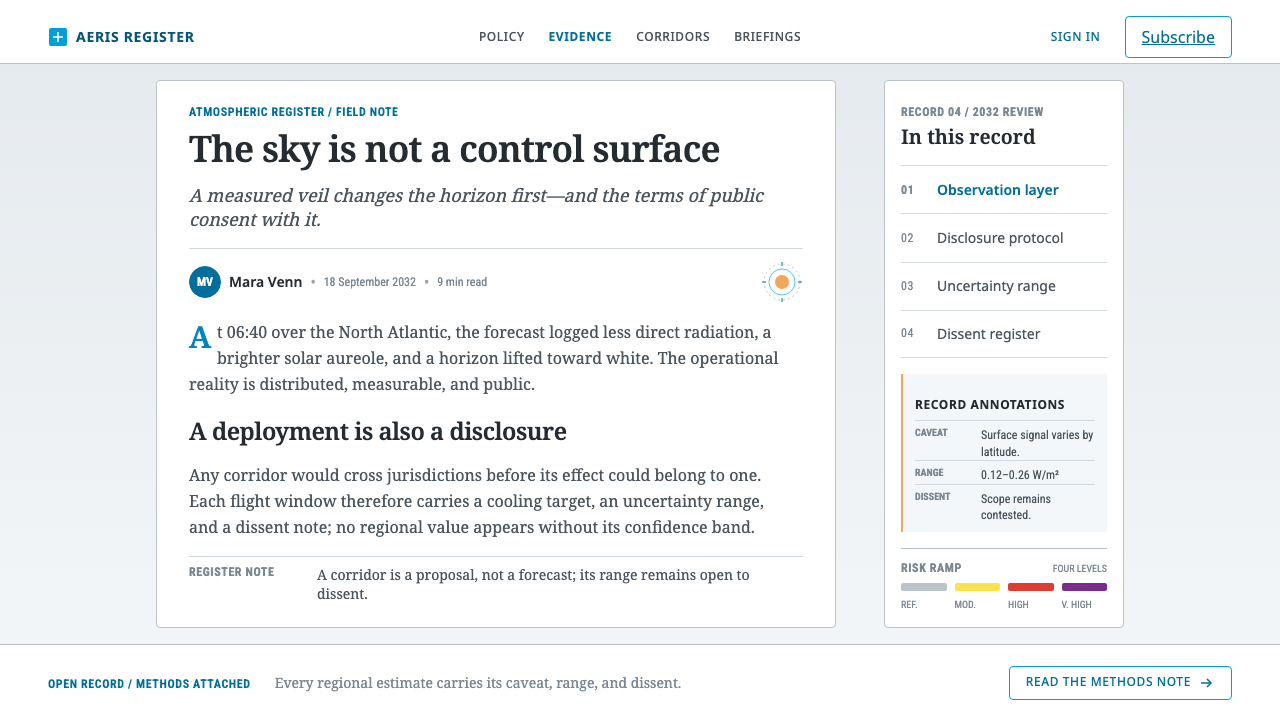Image resolution: width=1280 pixels, height=720 pixels.
Task: Click the Scope remains contested text
Action: 1016,507
